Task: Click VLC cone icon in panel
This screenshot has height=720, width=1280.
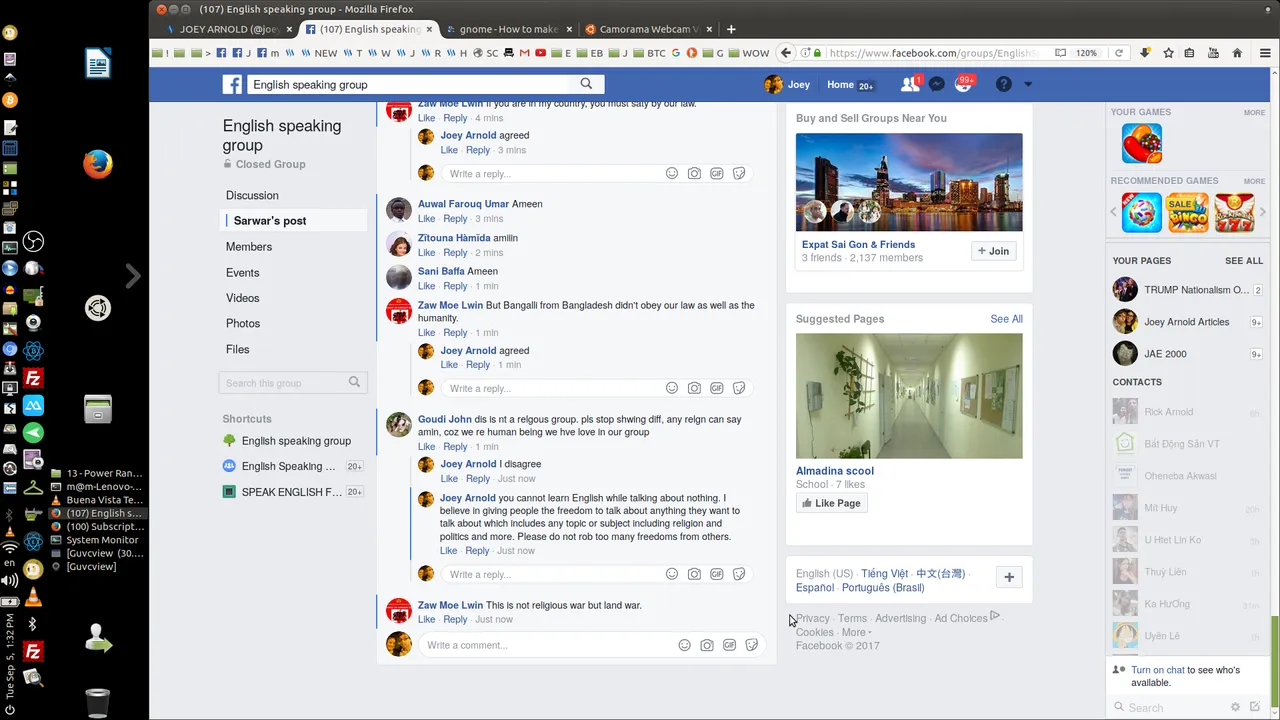Action: click(33, 598)
